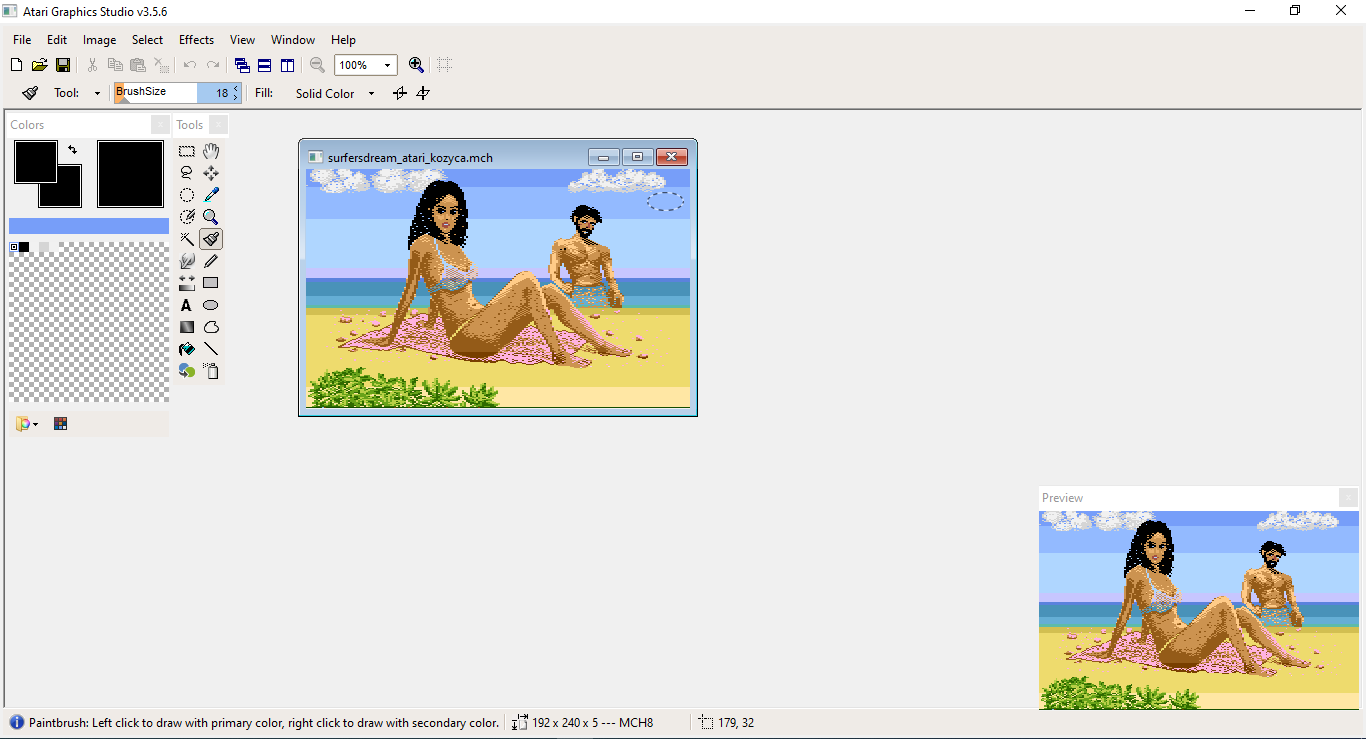1366x739 pixels.
Task: Open the Tool selector dropdown arrow
Action: [x=97, y=94]
